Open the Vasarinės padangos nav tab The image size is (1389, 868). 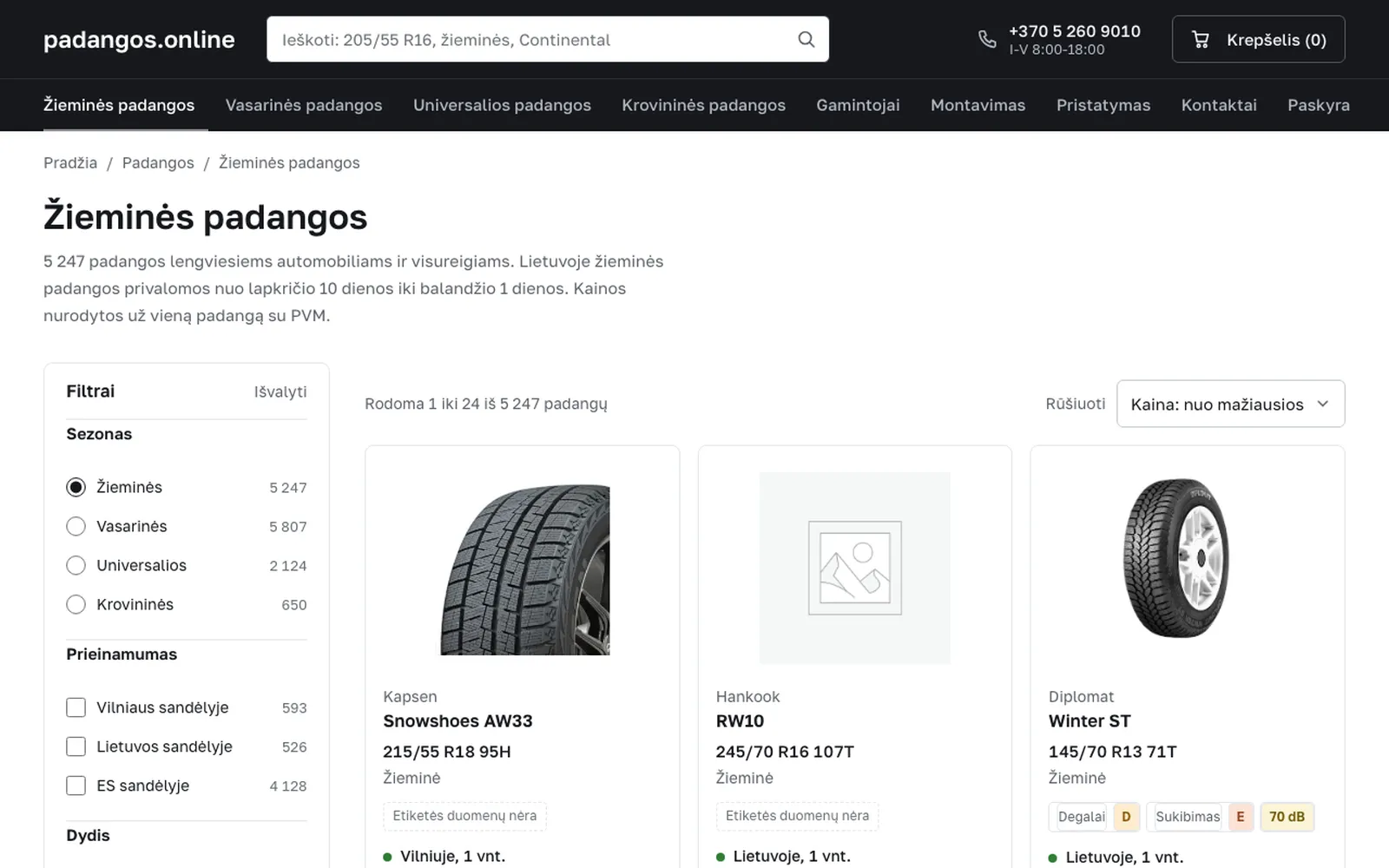coord(304,105)
